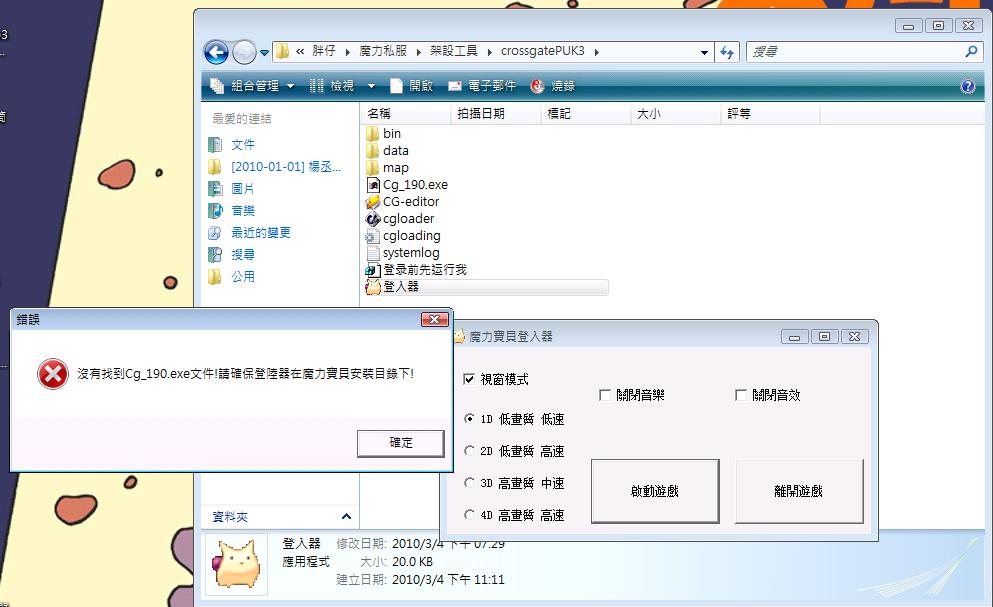Image resolution: width=993 pixels, height=607 pixels.
Task: Select the cgloader application file
Action: click(x=408, y=219)
